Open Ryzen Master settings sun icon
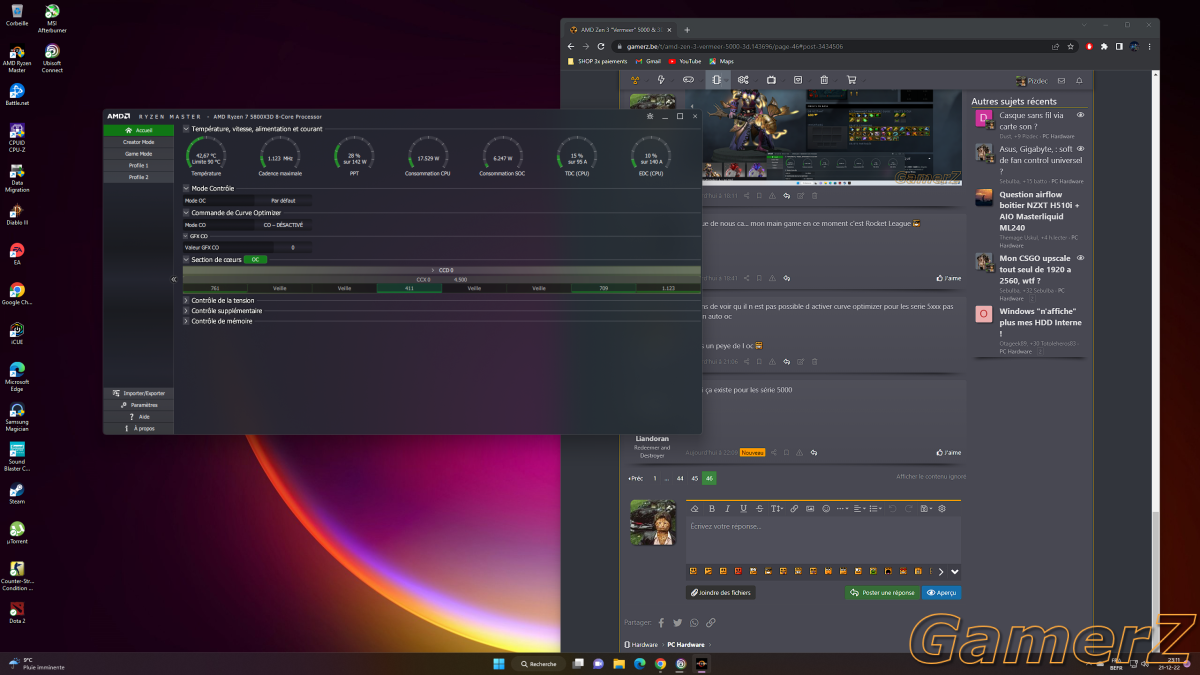Screen dimensions: 1200x675 (651, 116)
